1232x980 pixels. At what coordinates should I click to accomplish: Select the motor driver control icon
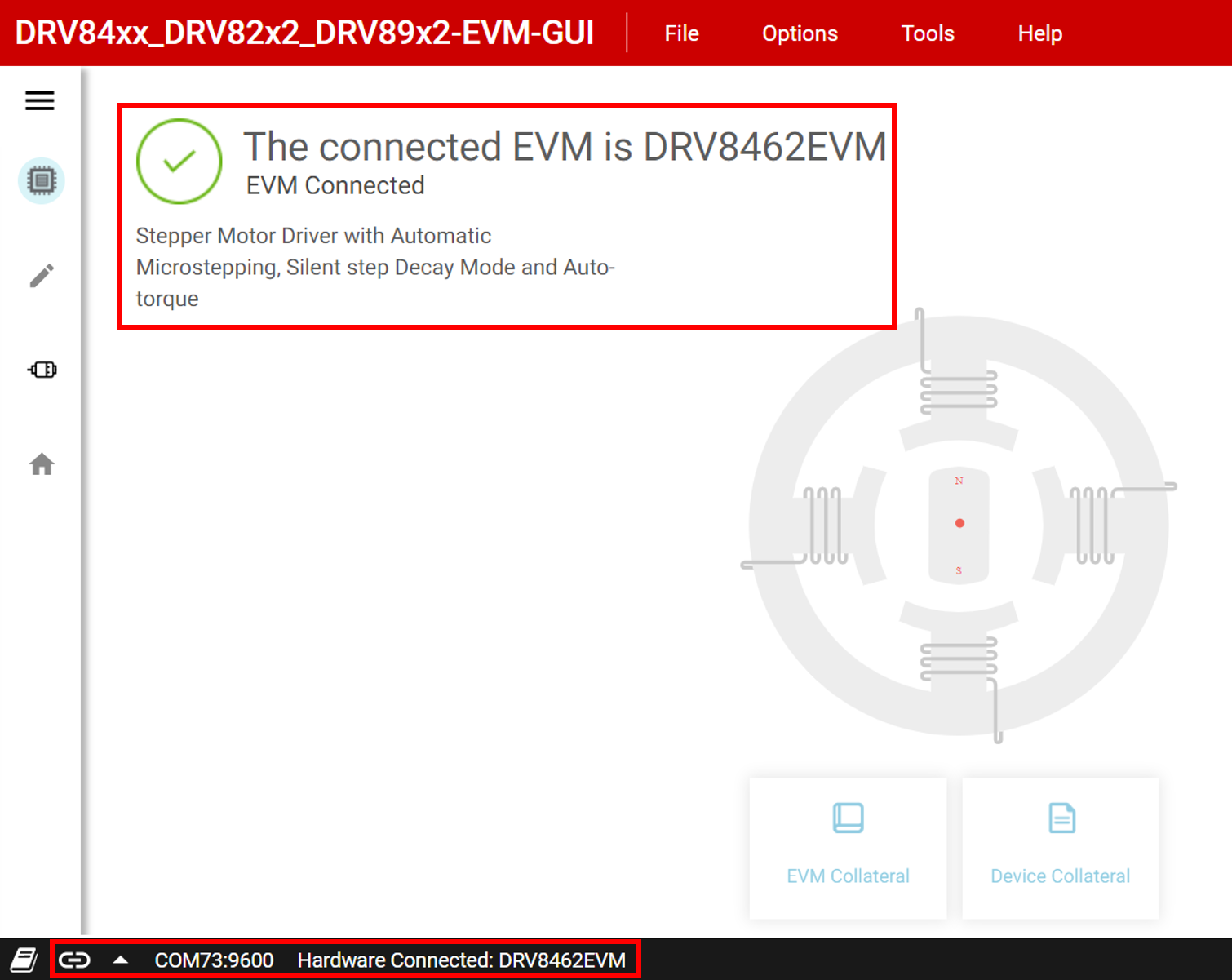click(x=41, y=370)
